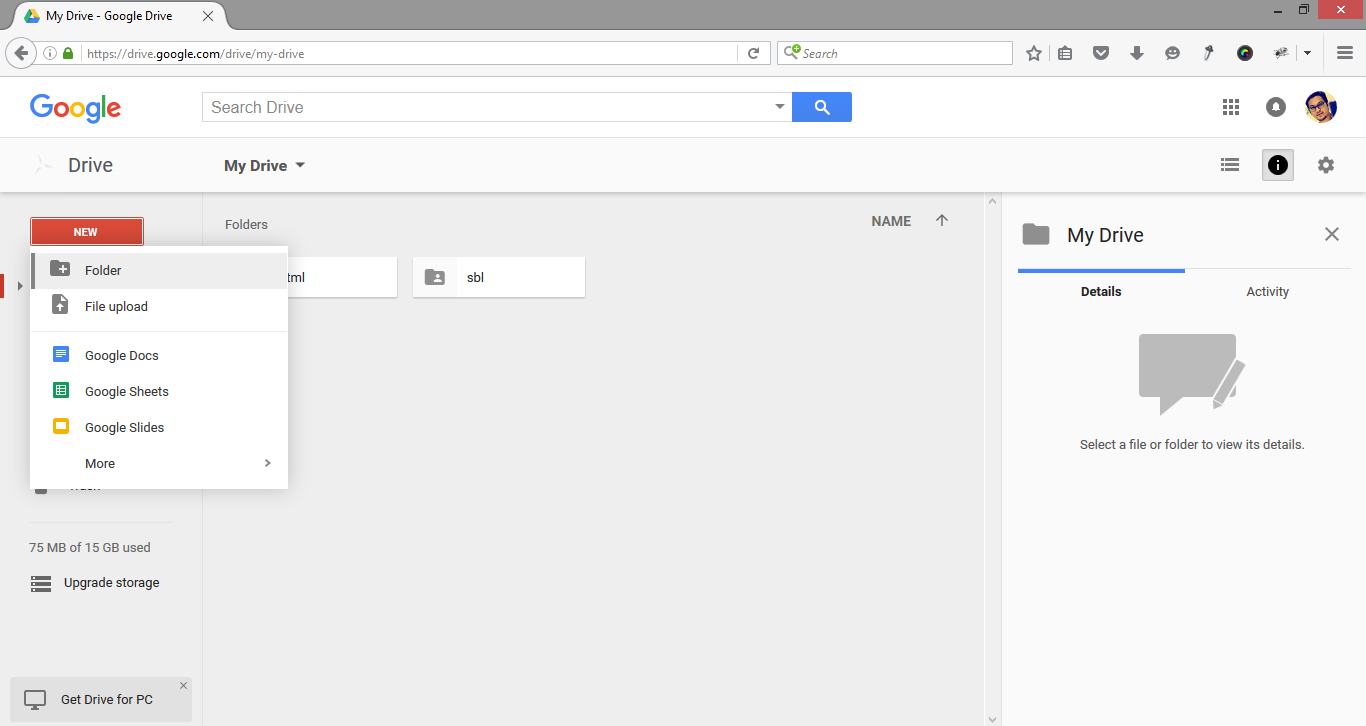Open your Google account profile picture

tap(1321, 106)
